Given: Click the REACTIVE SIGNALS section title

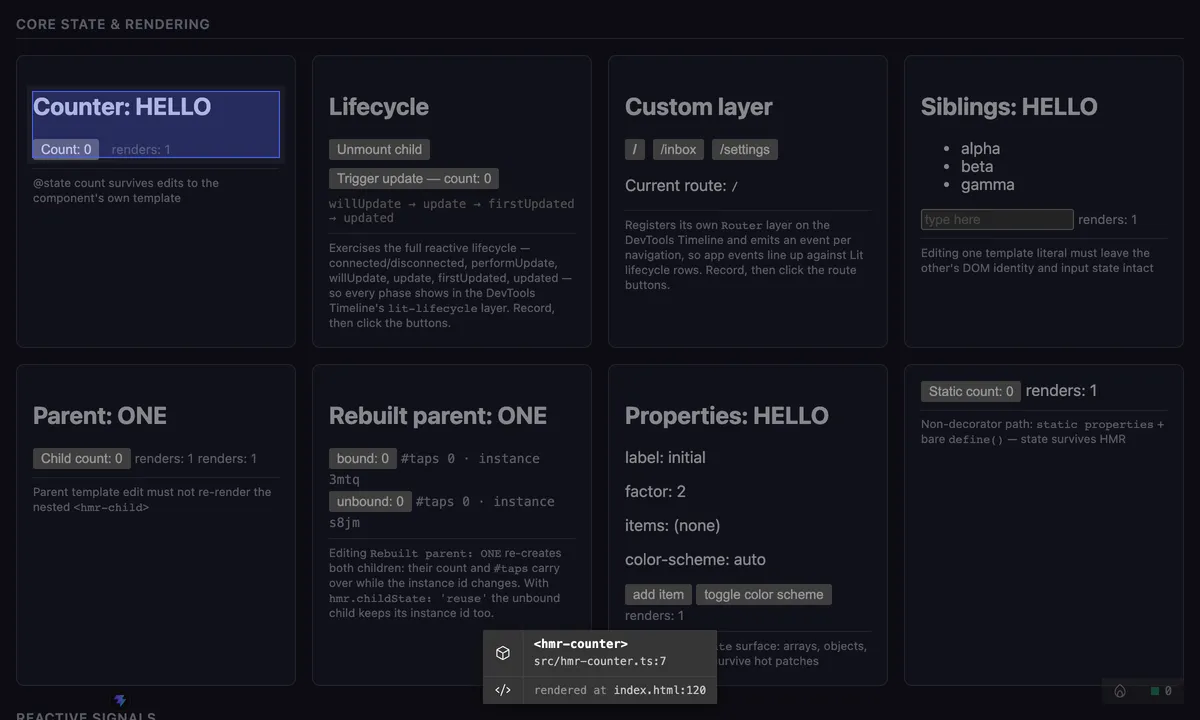Looking at the screenshot, I should (x=86, y=716).
